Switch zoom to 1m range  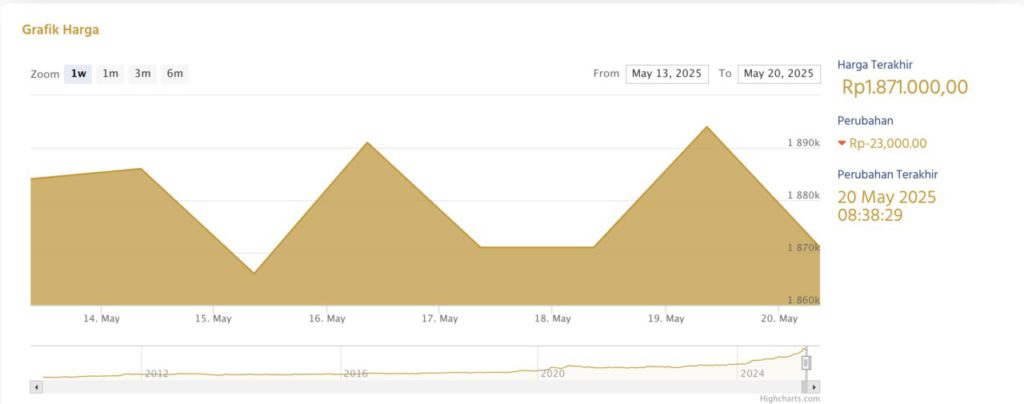coord(110,74)
